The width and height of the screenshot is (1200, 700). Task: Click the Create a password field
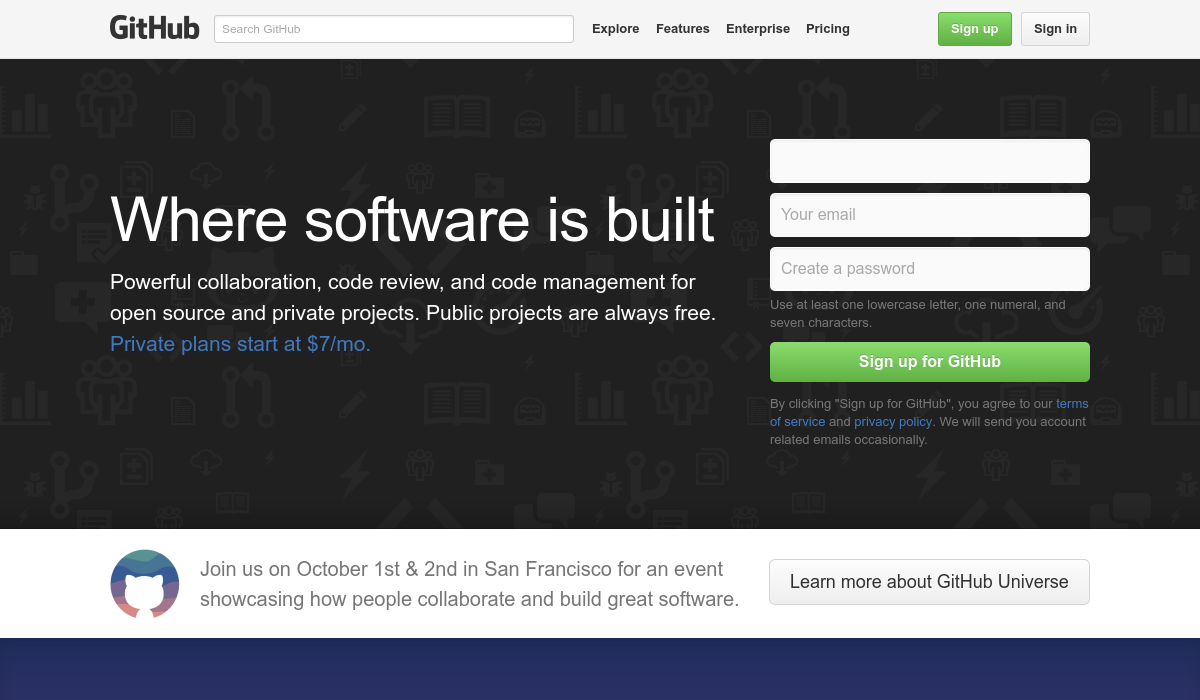click(930, 269)
